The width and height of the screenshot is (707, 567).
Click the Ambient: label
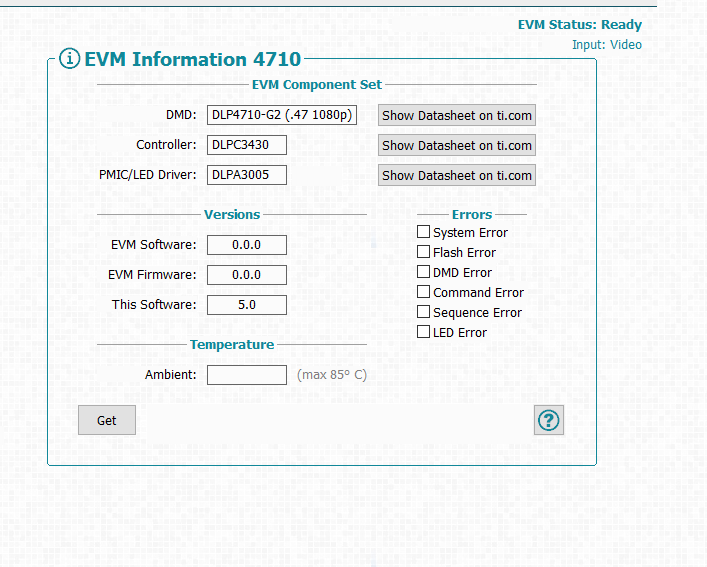point(170,375)
